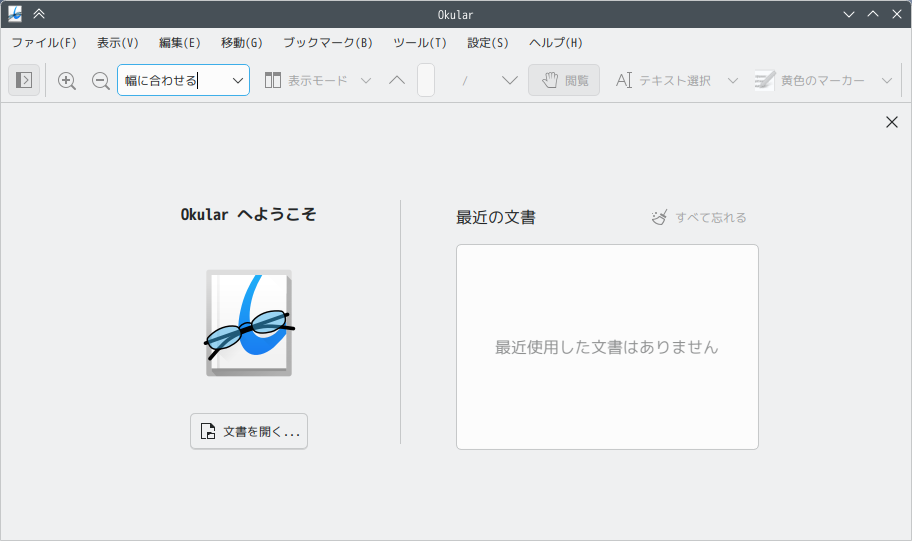This screenshot has width=912, height=541.
Task: Open the 表示(V) menu
Action: point(117,43)
